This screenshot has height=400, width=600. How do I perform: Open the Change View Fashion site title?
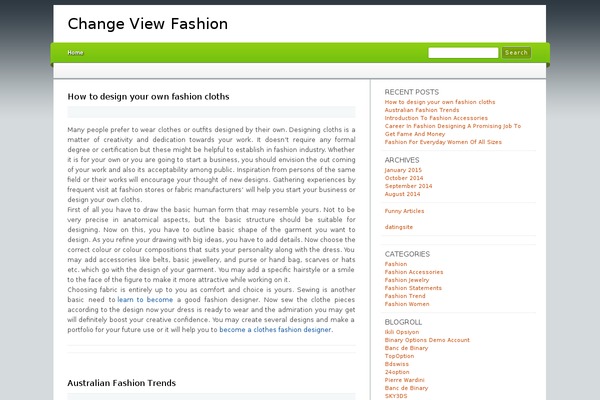[x=148, y=24]
